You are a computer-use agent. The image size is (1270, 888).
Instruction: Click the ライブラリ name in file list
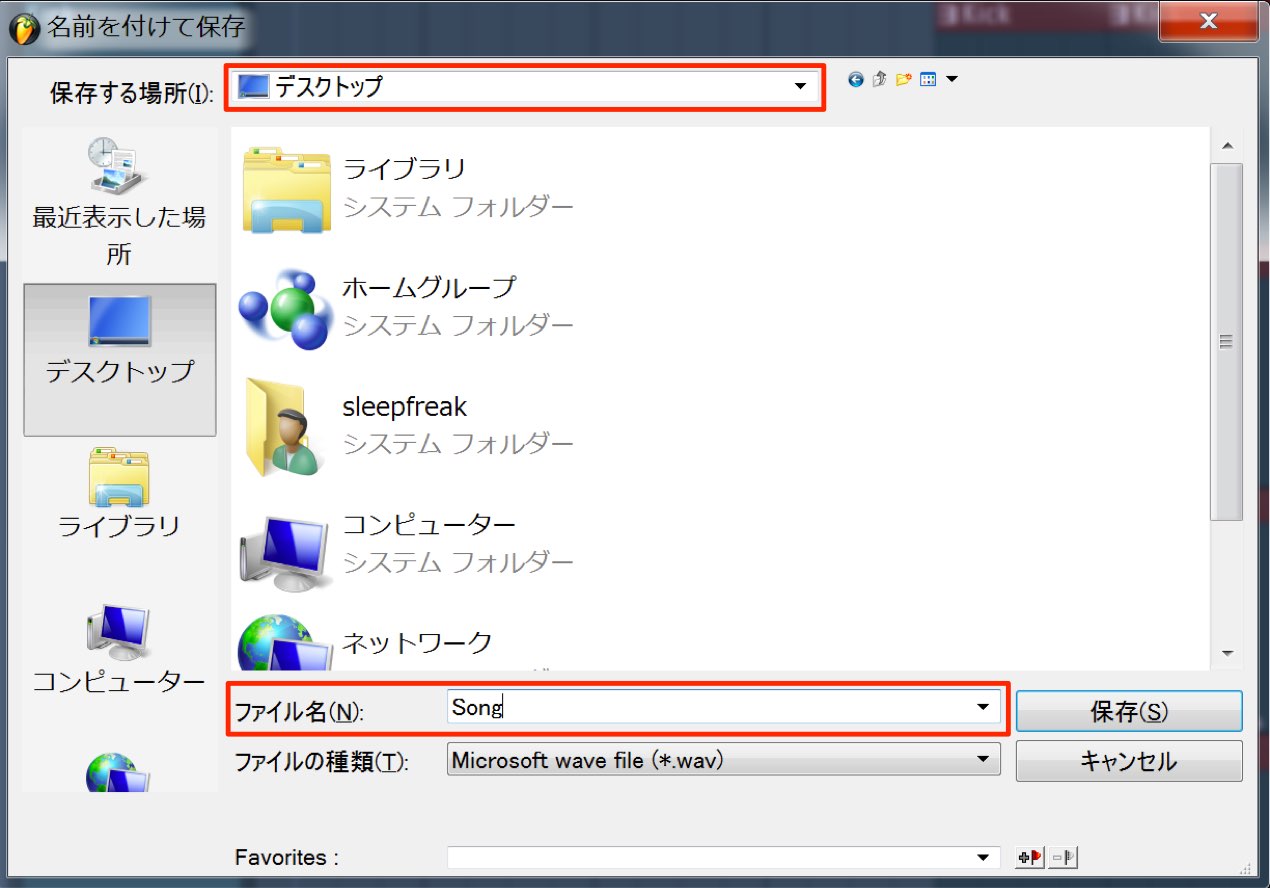point(404,169)
